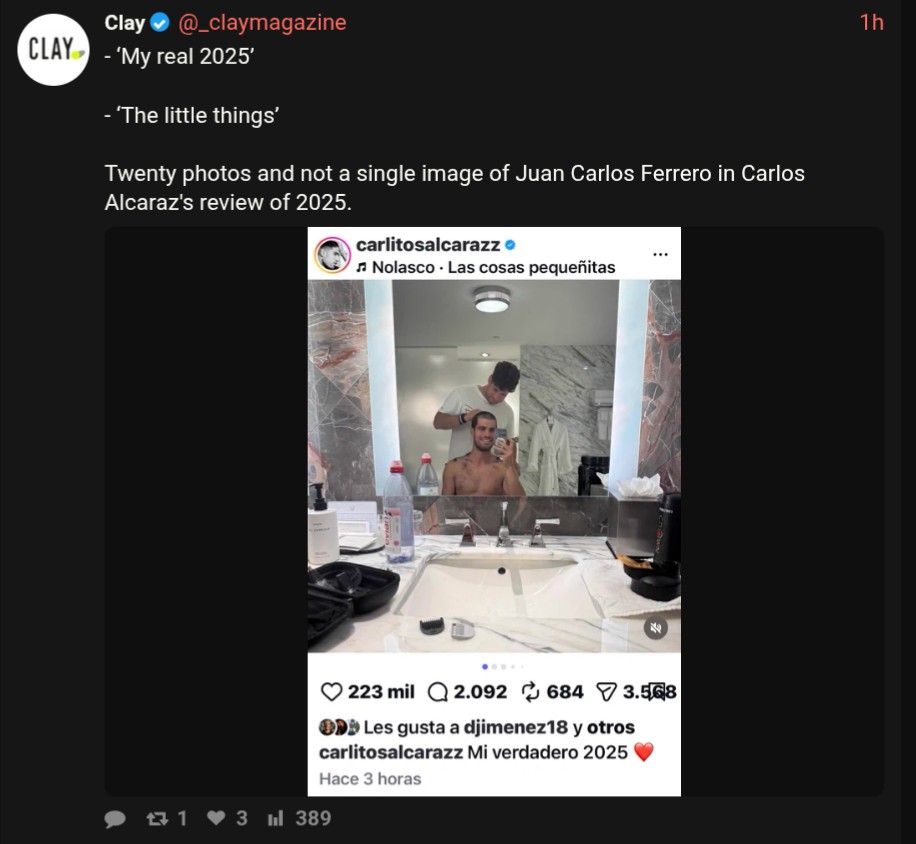916x844 pixels.
Task: Click the 1h timestamp link
Action: click(x=871, y=23)
